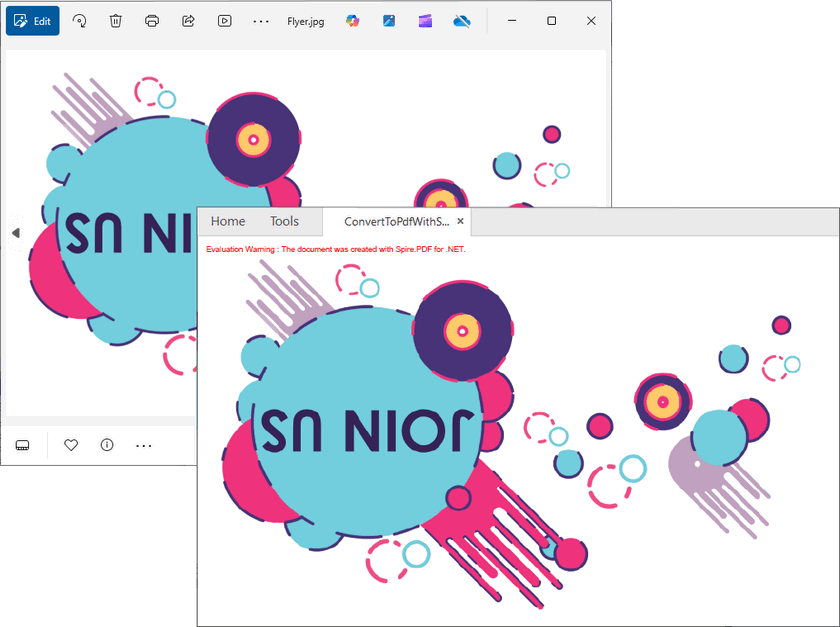Minimize the Photos window

pos(512,21)
